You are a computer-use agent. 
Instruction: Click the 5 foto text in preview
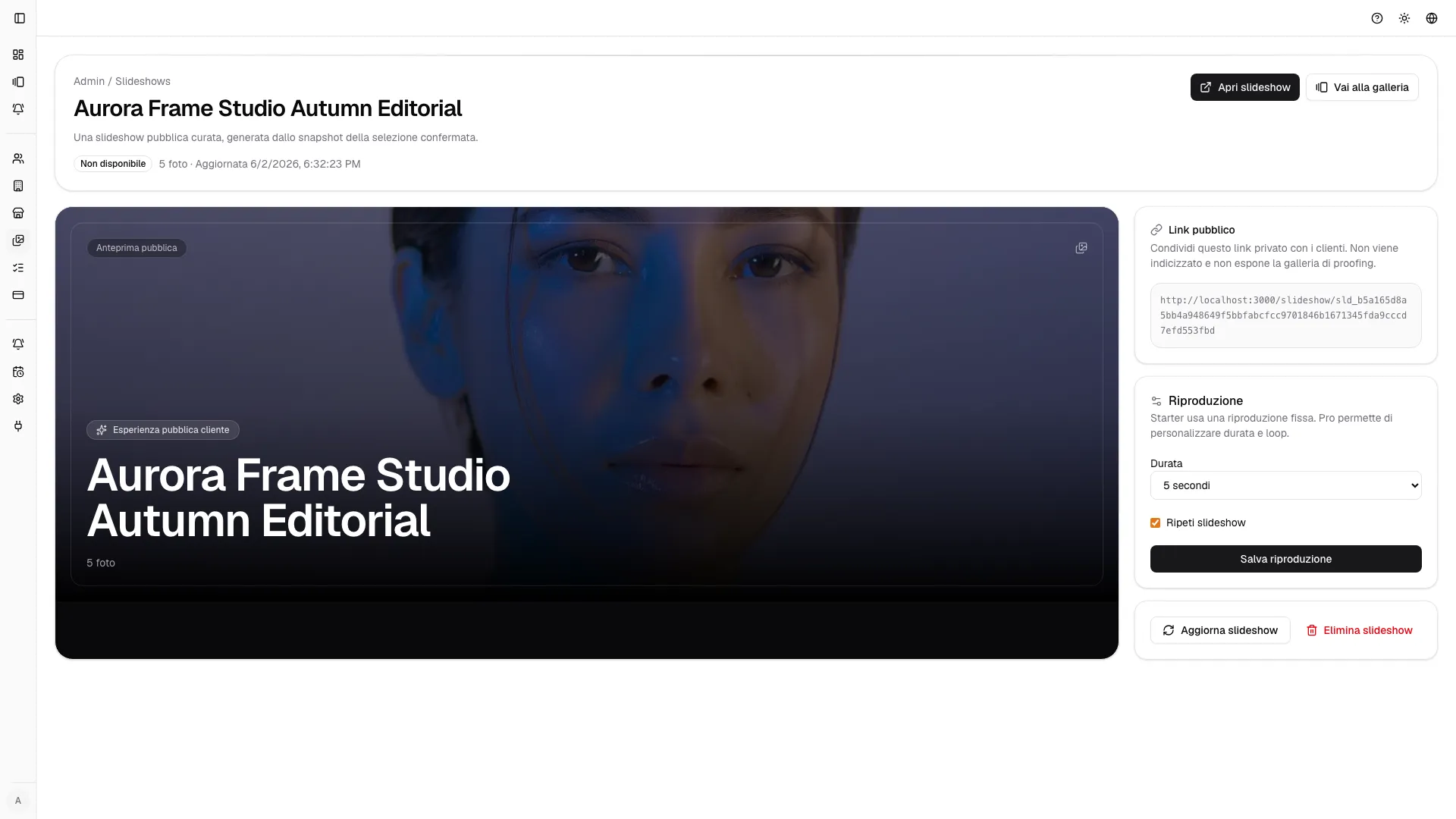[x=101, y=563]
